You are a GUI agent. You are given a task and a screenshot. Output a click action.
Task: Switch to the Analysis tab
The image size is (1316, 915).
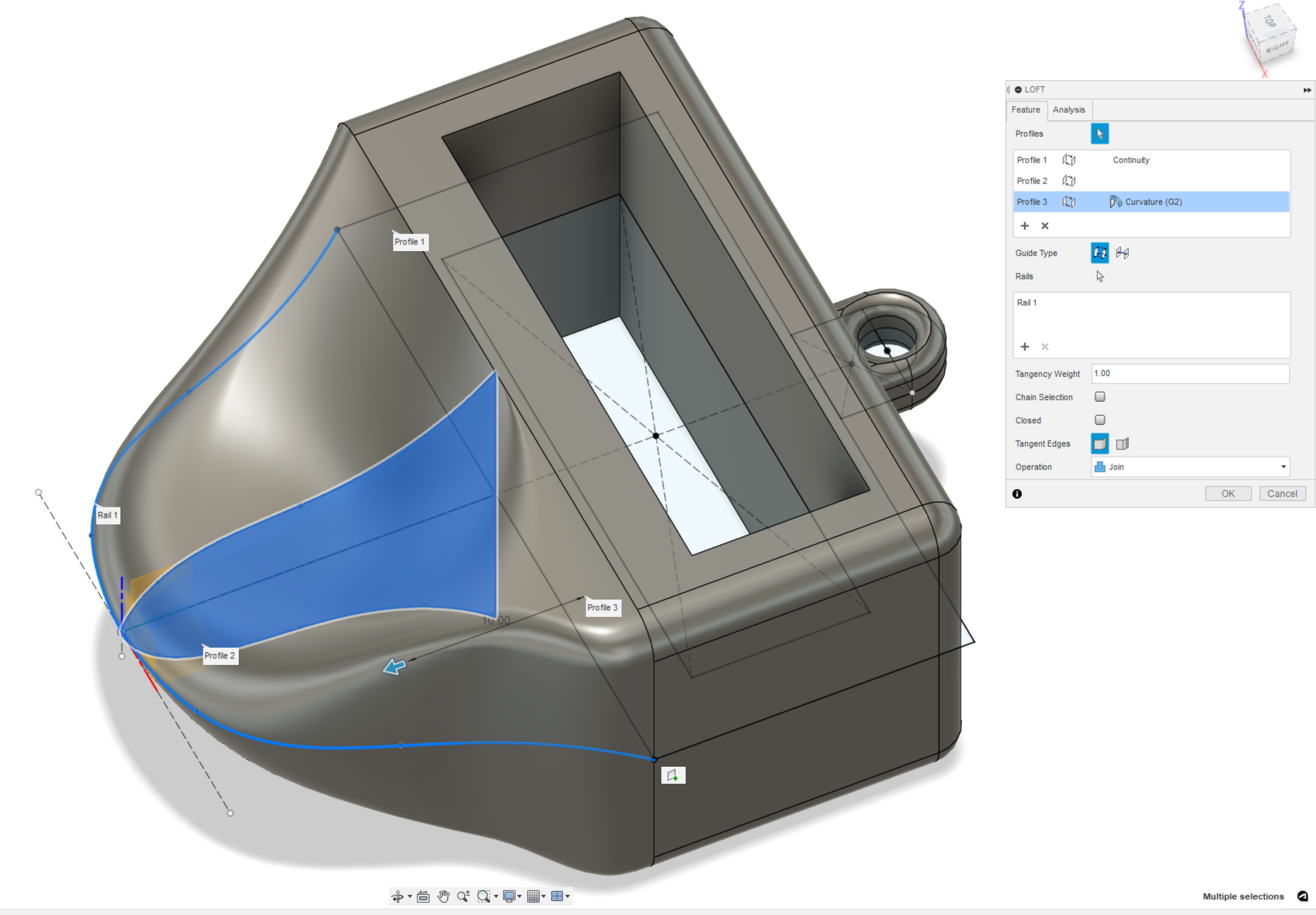[x=1069, y=110]
